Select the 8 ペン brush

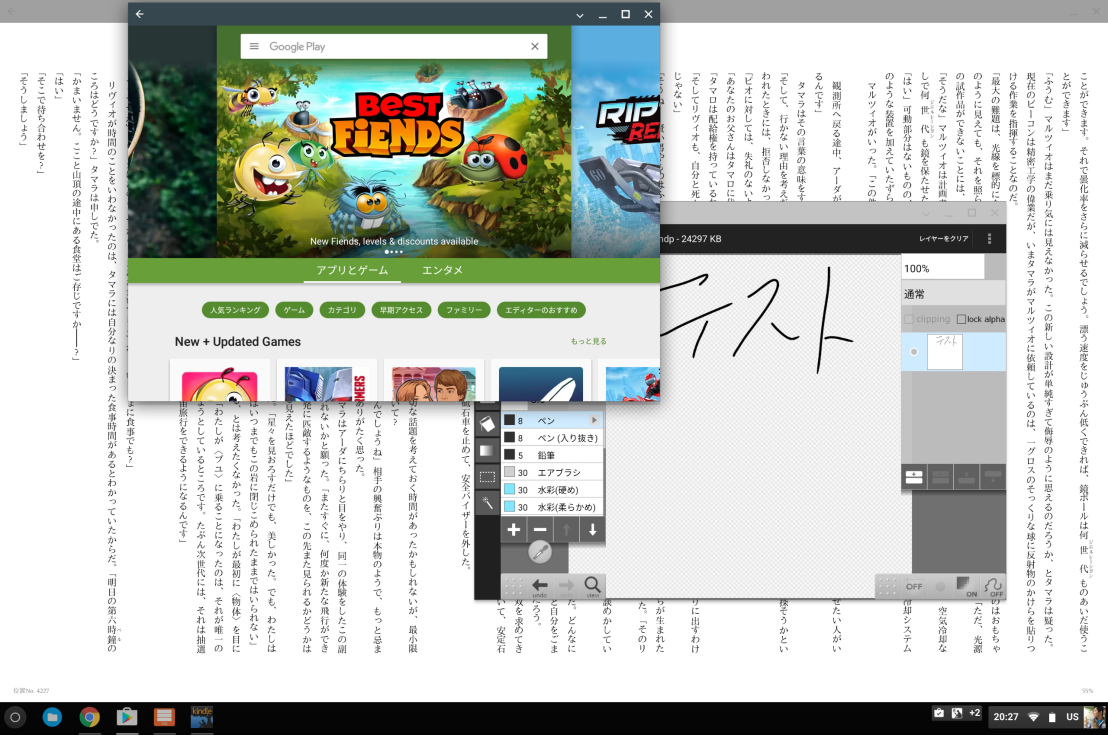552,421
